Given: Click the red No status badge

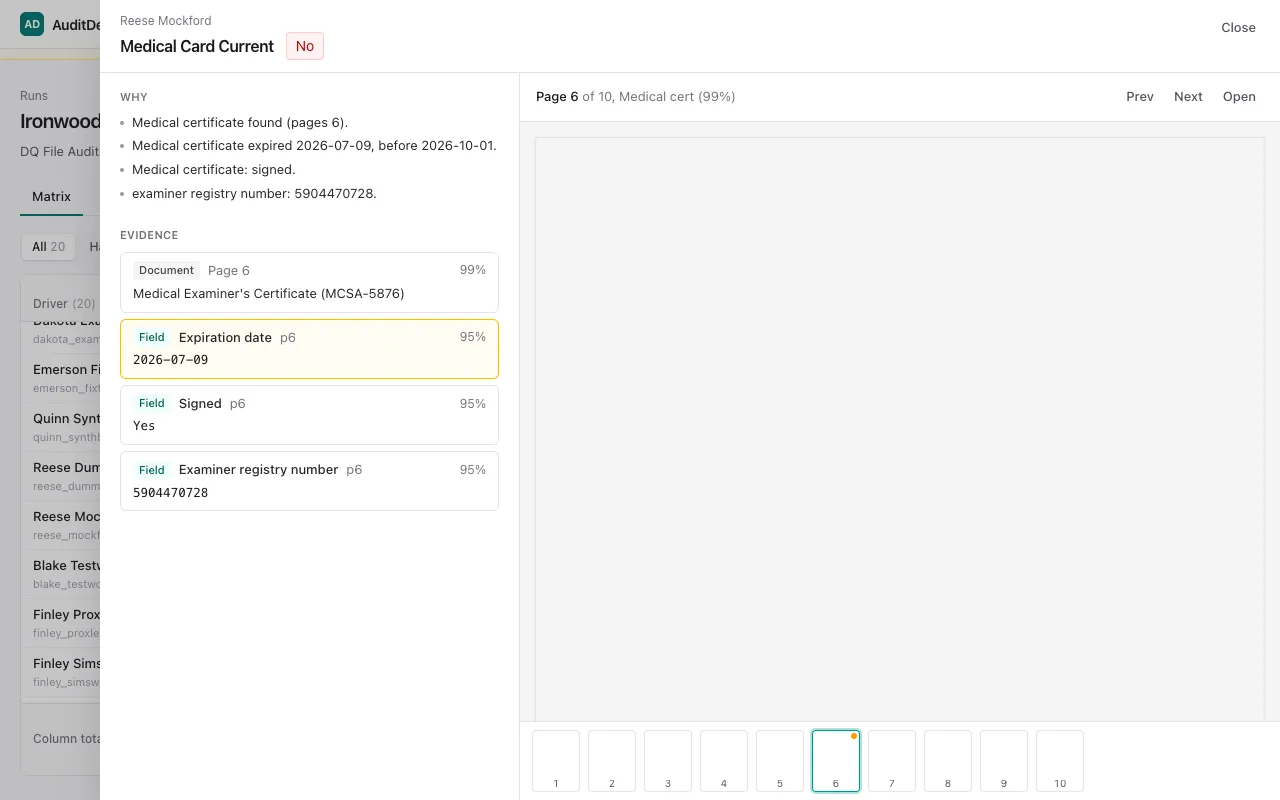Looking at the screenshot, I should [x=305, y=46].
